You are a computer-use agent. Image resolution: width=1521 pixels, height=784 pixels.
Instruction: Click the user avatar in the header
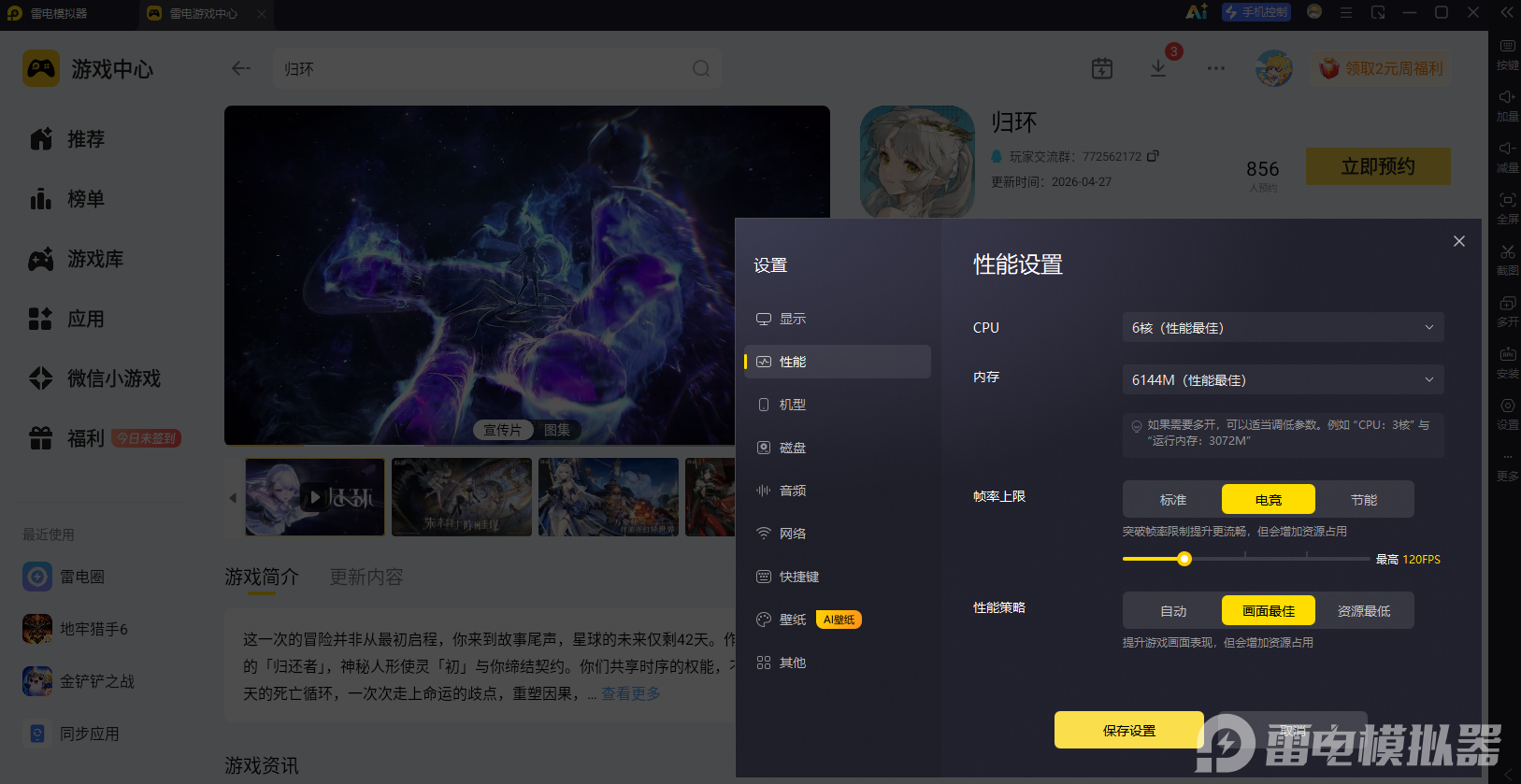coord(1273,68)
